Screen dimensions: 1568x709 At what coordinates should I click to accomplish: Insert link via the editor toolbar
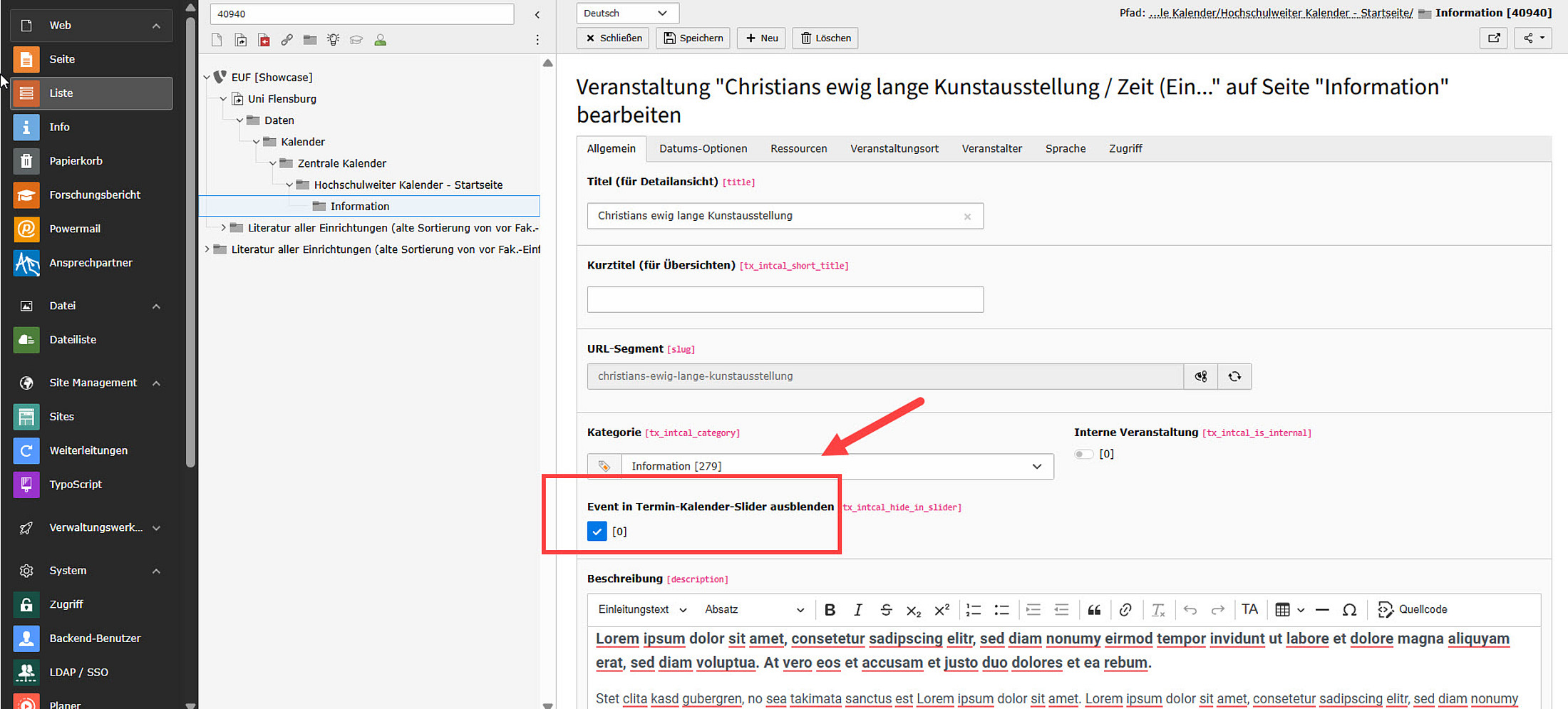(1125, 610)
